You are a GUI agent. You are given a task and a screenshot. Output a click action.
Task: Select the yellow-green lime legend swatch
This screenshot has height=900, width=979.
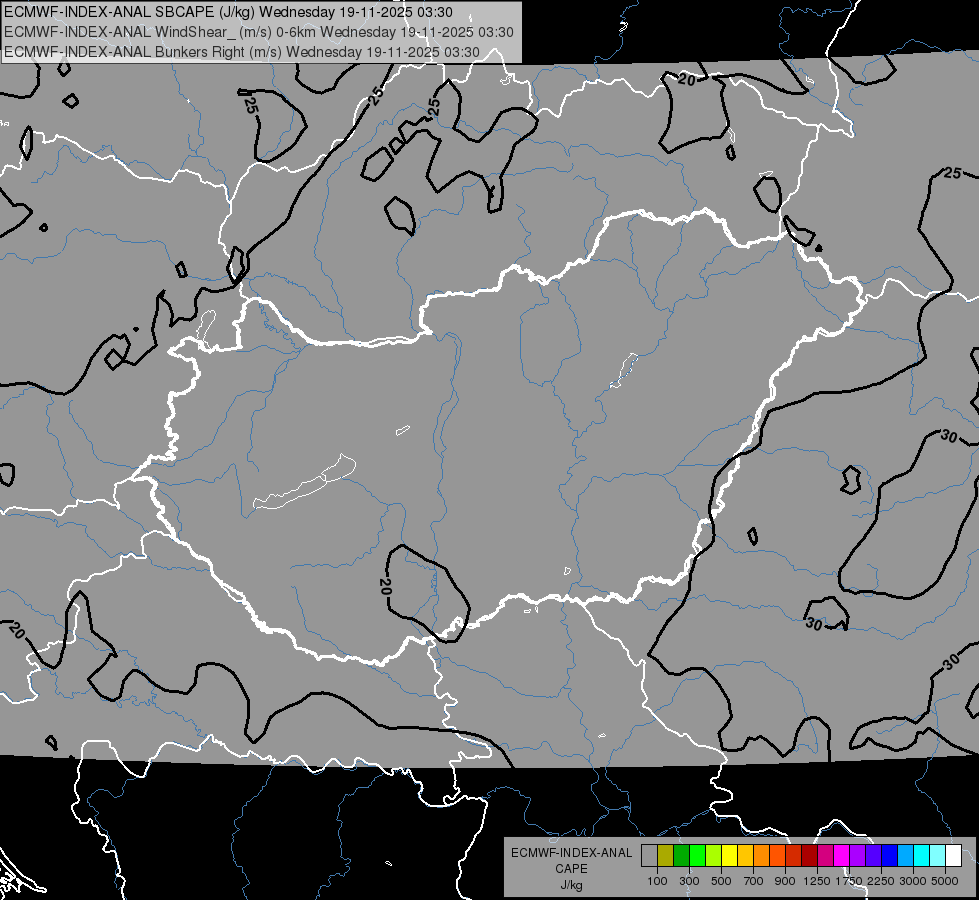713,856
